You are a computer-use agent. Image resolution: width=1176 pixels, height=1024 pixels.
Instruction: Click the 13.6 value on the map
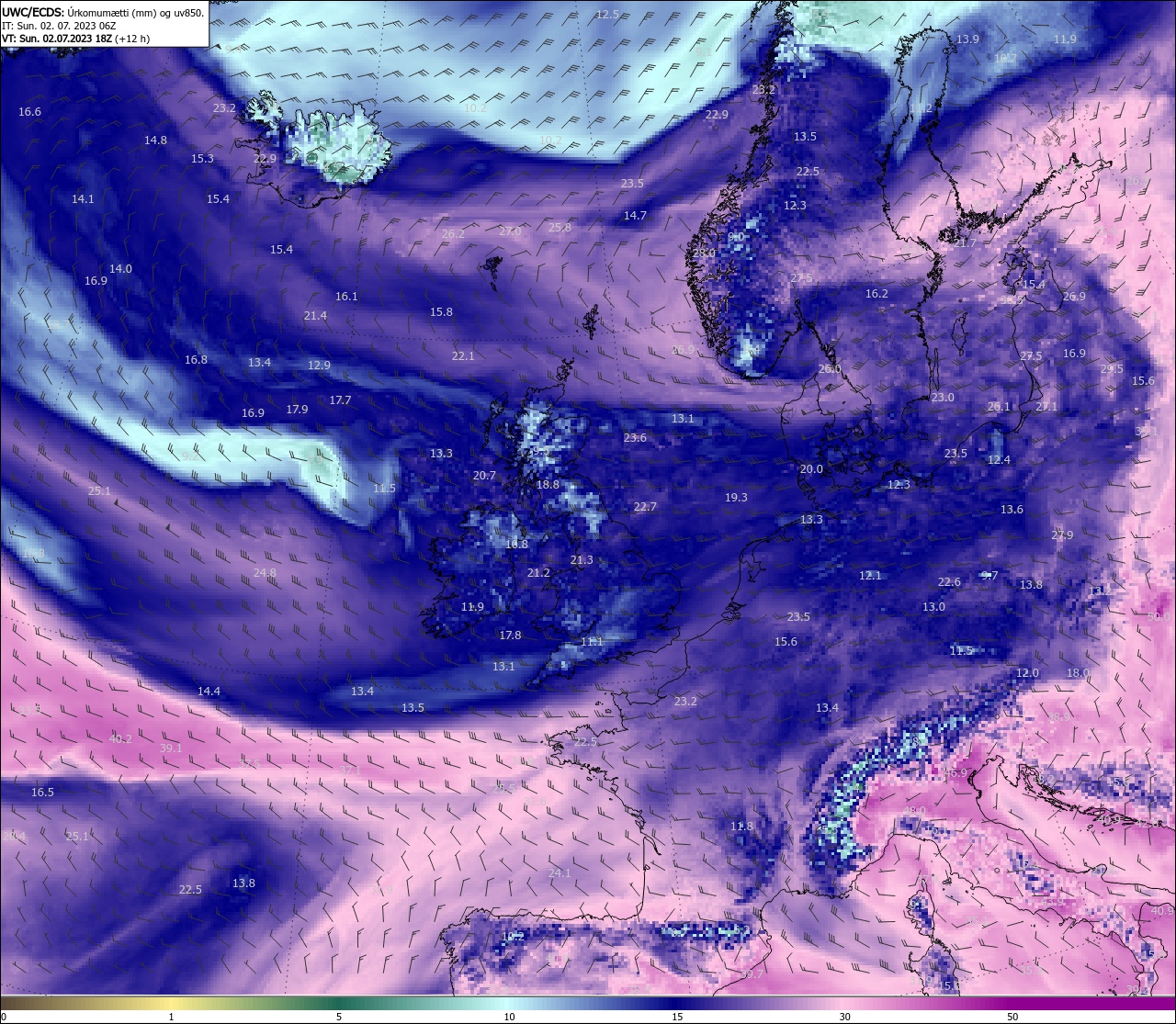pyautogui.click(x=1012, y=509)
